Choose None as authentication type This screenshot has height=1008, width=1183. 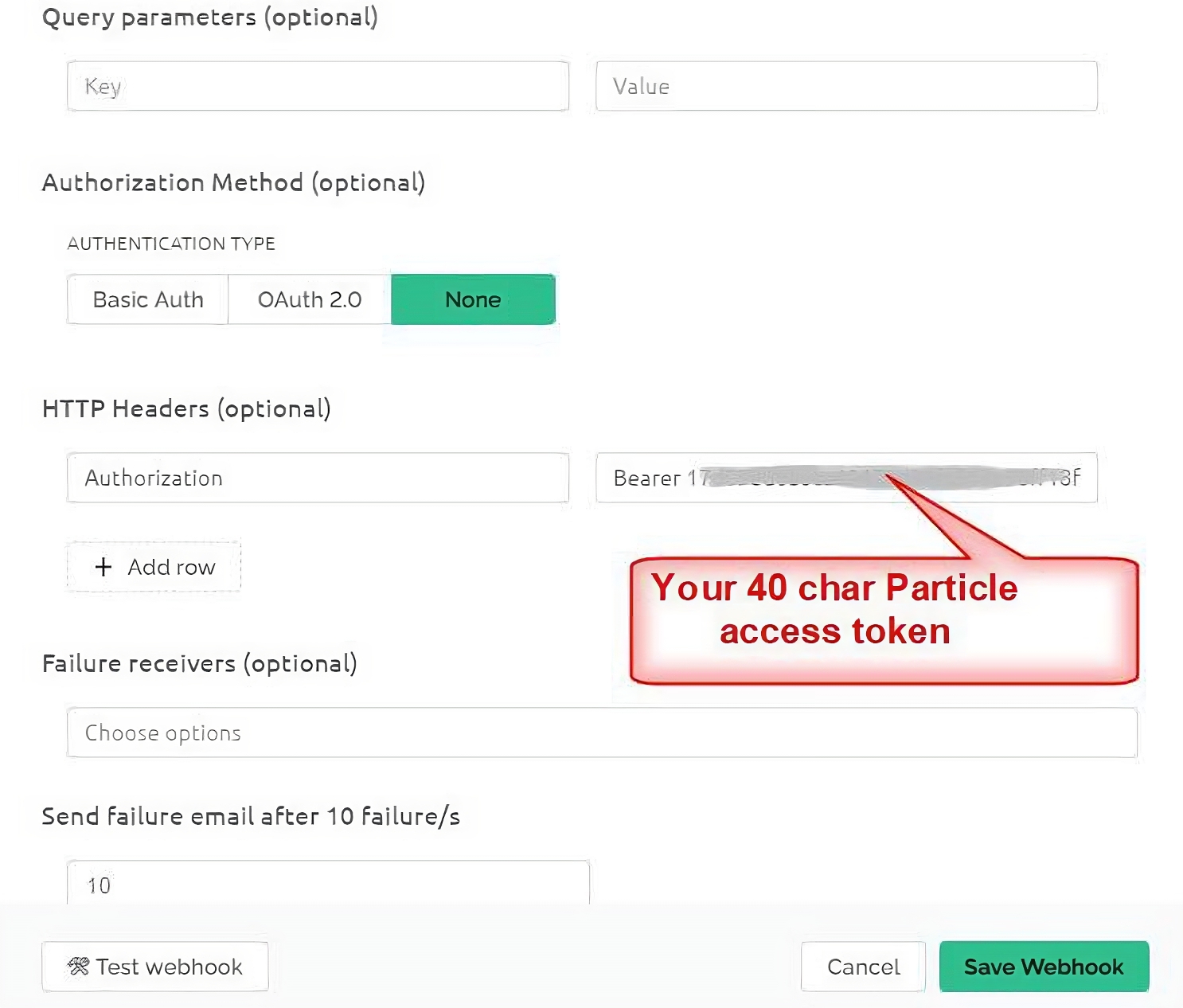point(473,300)
